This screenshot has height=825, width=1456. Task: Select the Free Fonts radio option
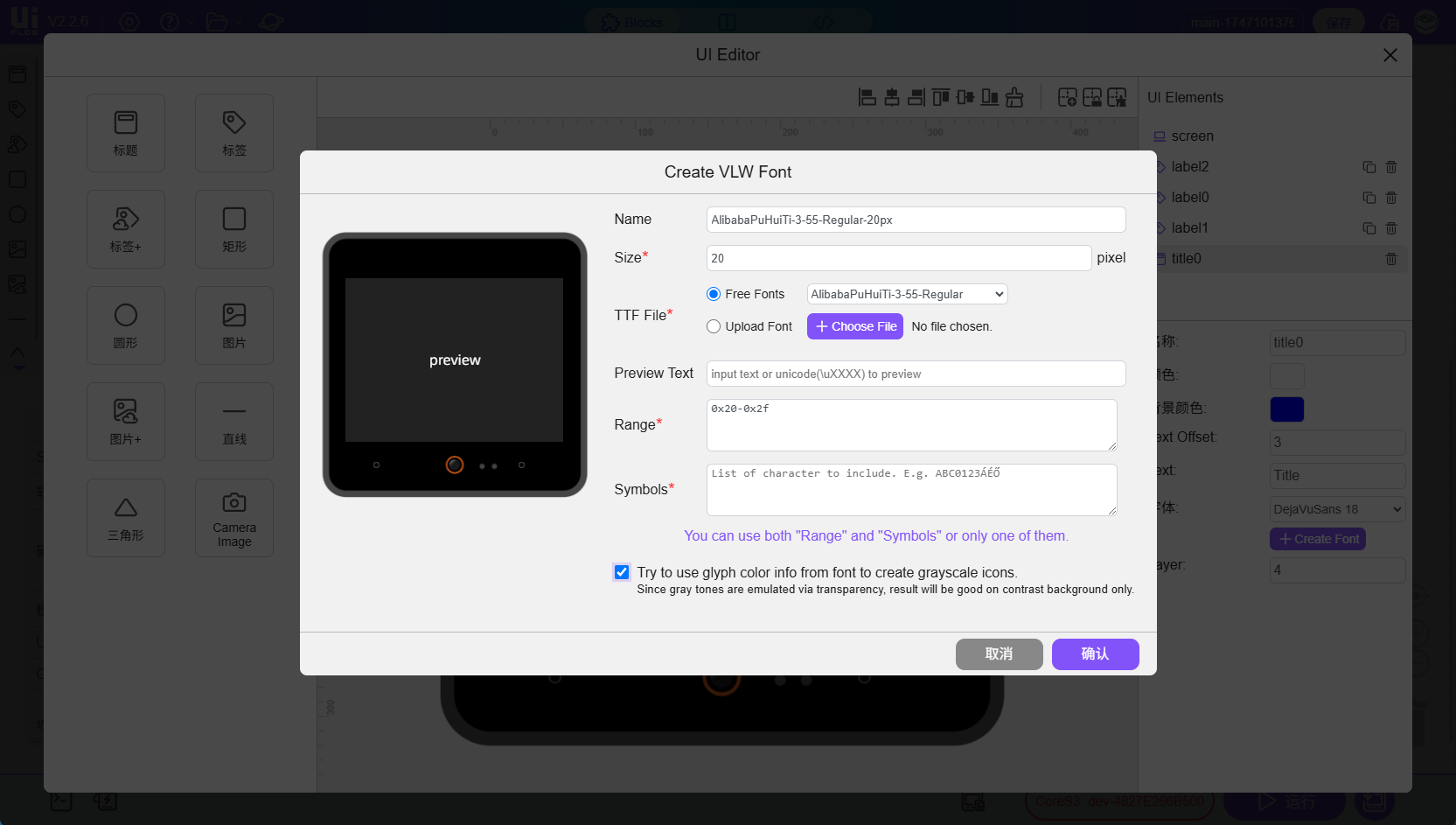[x=714, y=294]
